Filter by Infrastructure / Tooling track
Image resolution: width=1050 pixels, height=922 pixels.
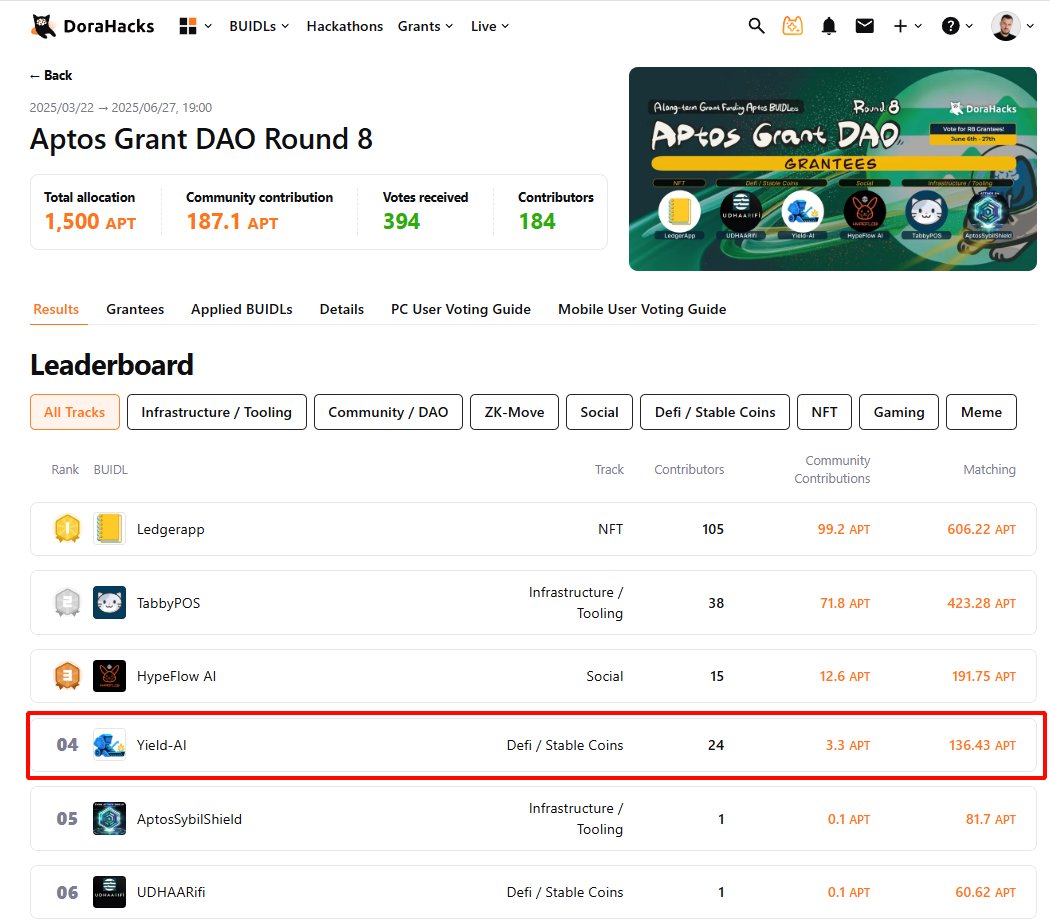(216, 412)
